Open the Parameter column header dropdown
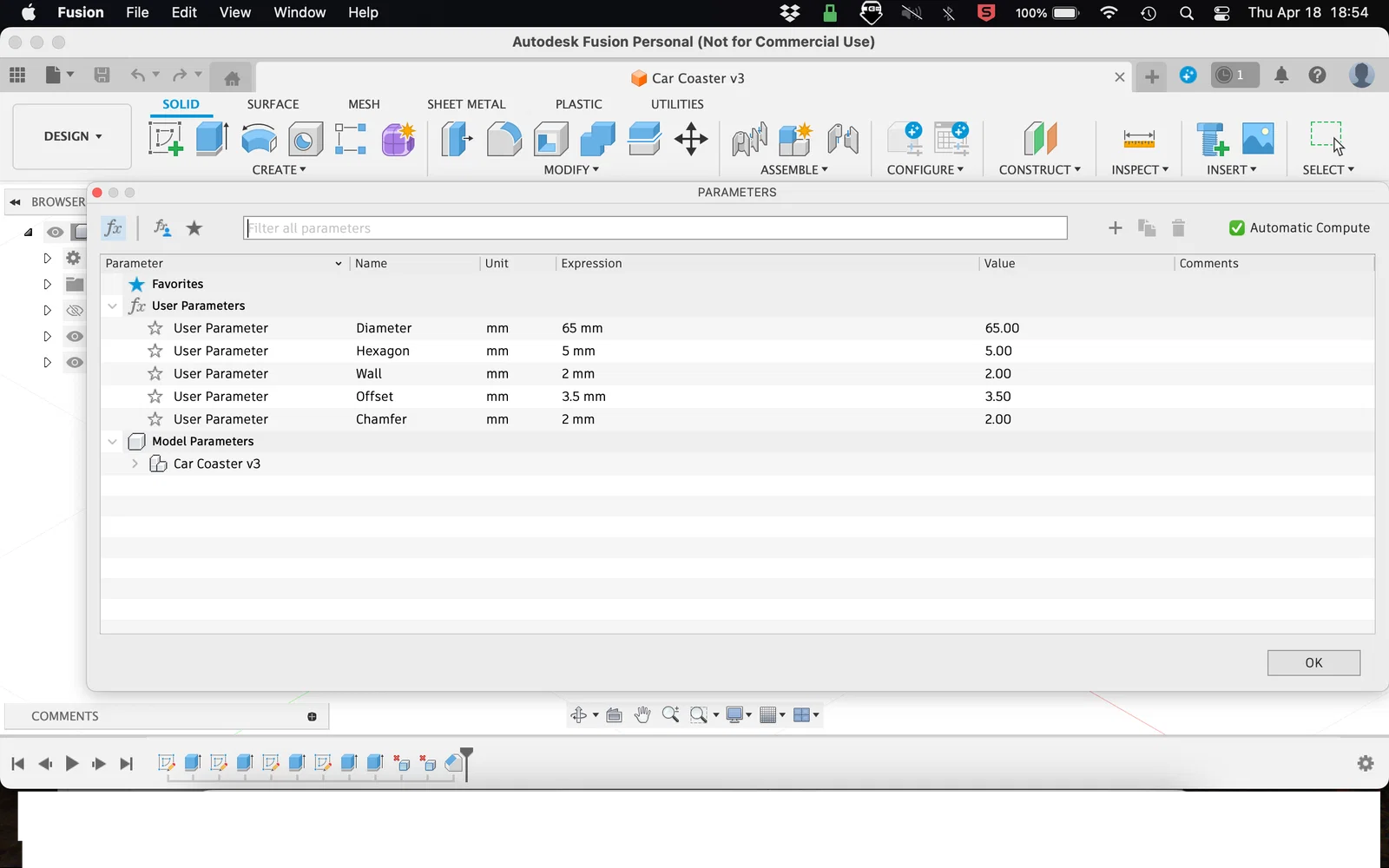This screenshot has width=1389, height=868. [339, 263]
